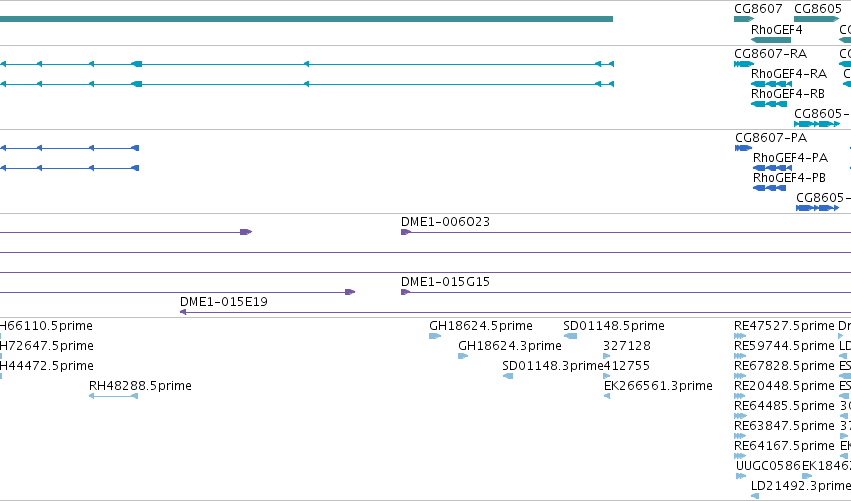Open the CG8607-RA transcript label

coord(770,54)
